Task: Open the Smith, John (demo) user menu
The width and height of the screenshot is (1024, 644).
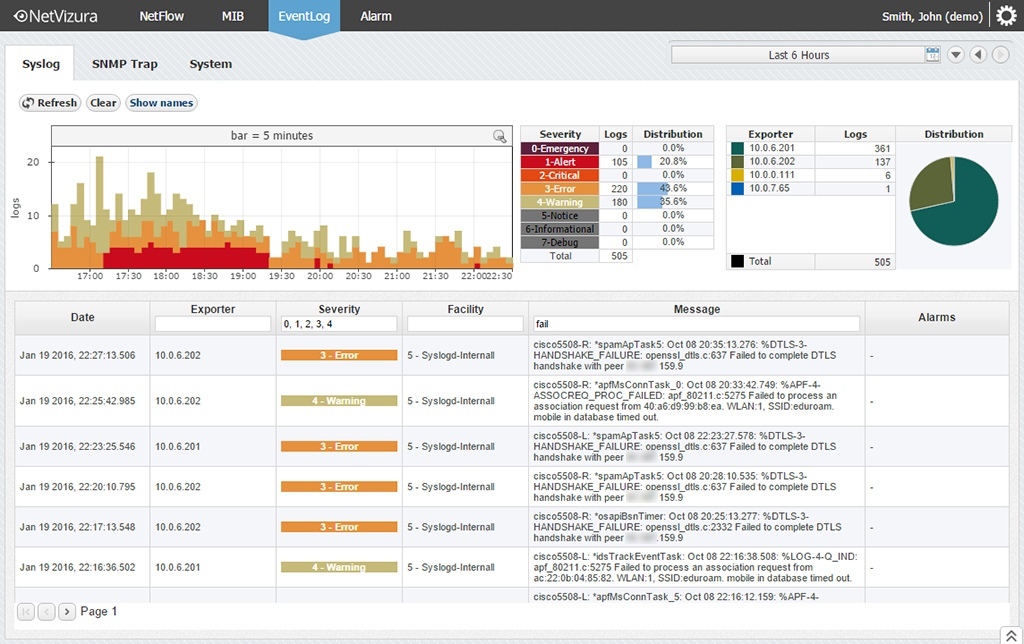Action: coord(932,16)
